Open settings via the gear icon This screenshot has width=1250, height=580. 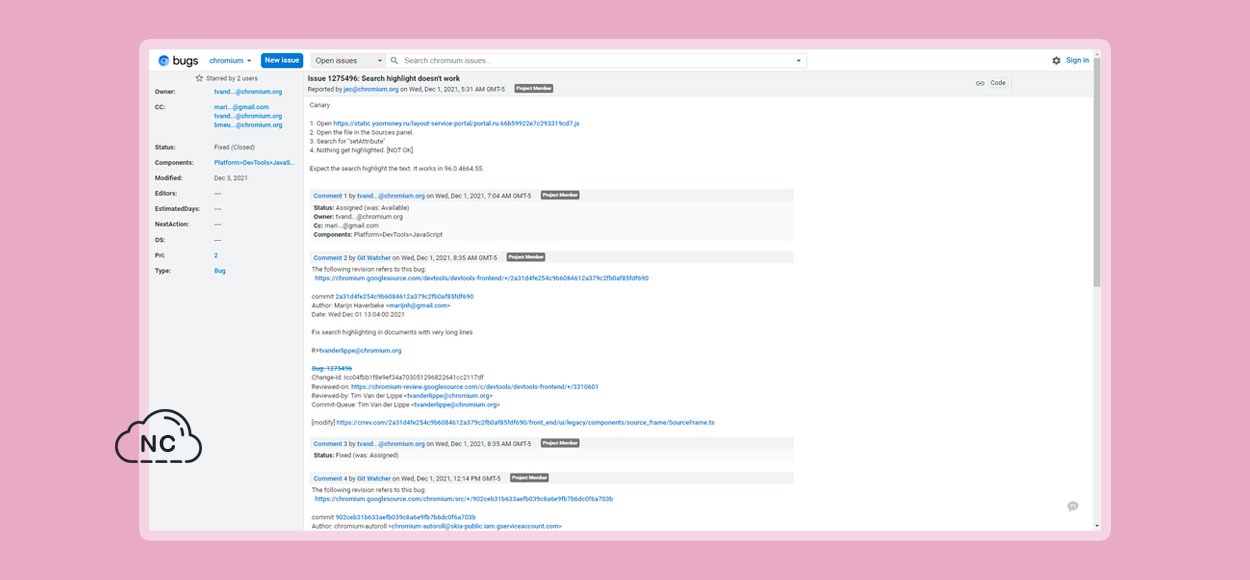click(x=1056, y=61)
